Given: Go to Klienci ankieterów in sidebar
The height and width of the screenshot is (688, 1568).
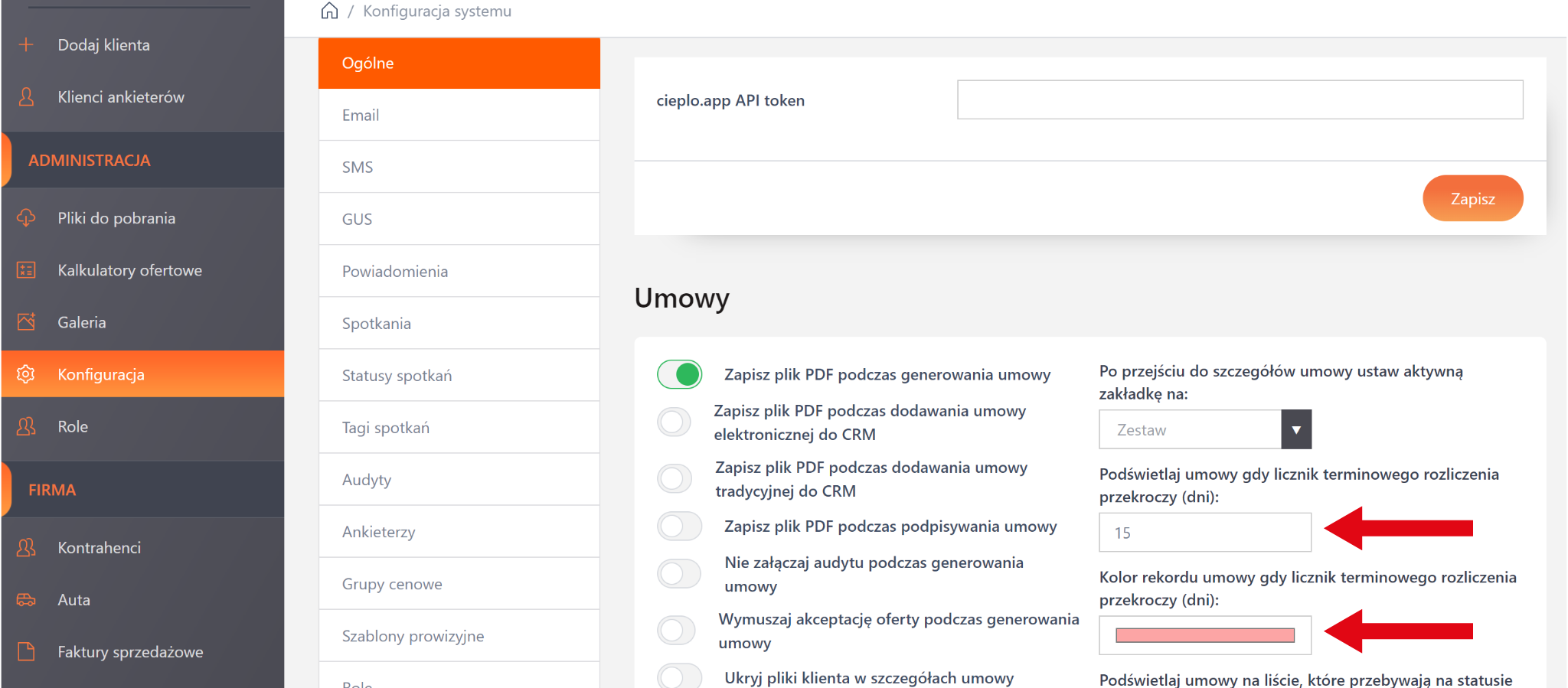Looking at the screenshot, I should (x=121, y=97).
